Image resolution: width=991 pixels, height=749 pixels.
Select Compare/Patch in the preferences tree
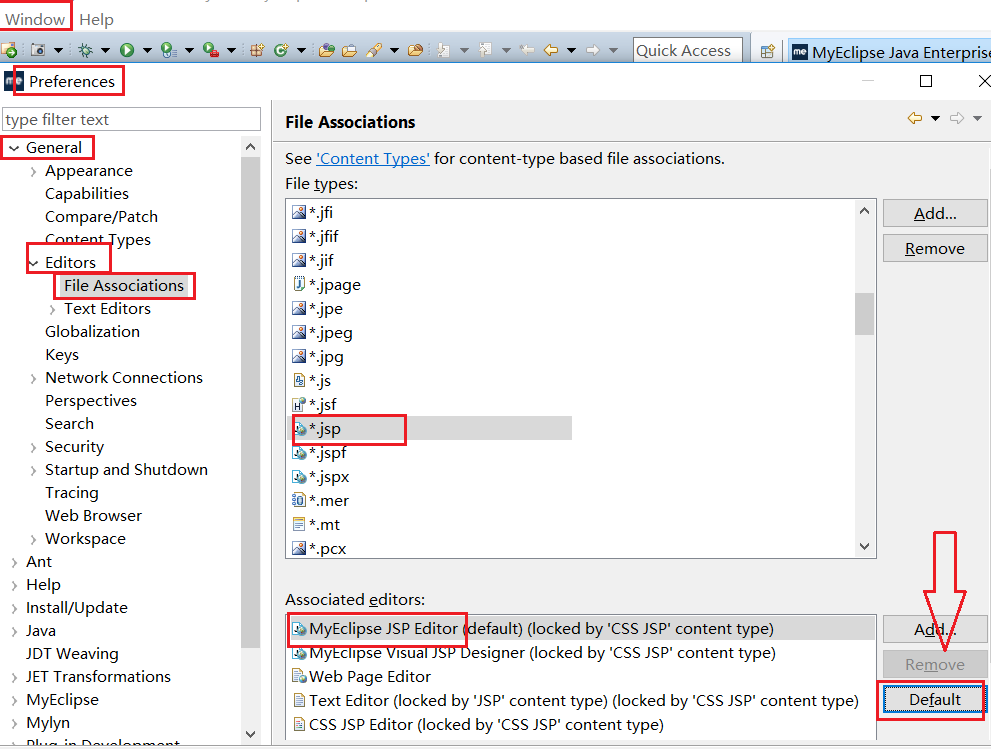tap(101, 217)
